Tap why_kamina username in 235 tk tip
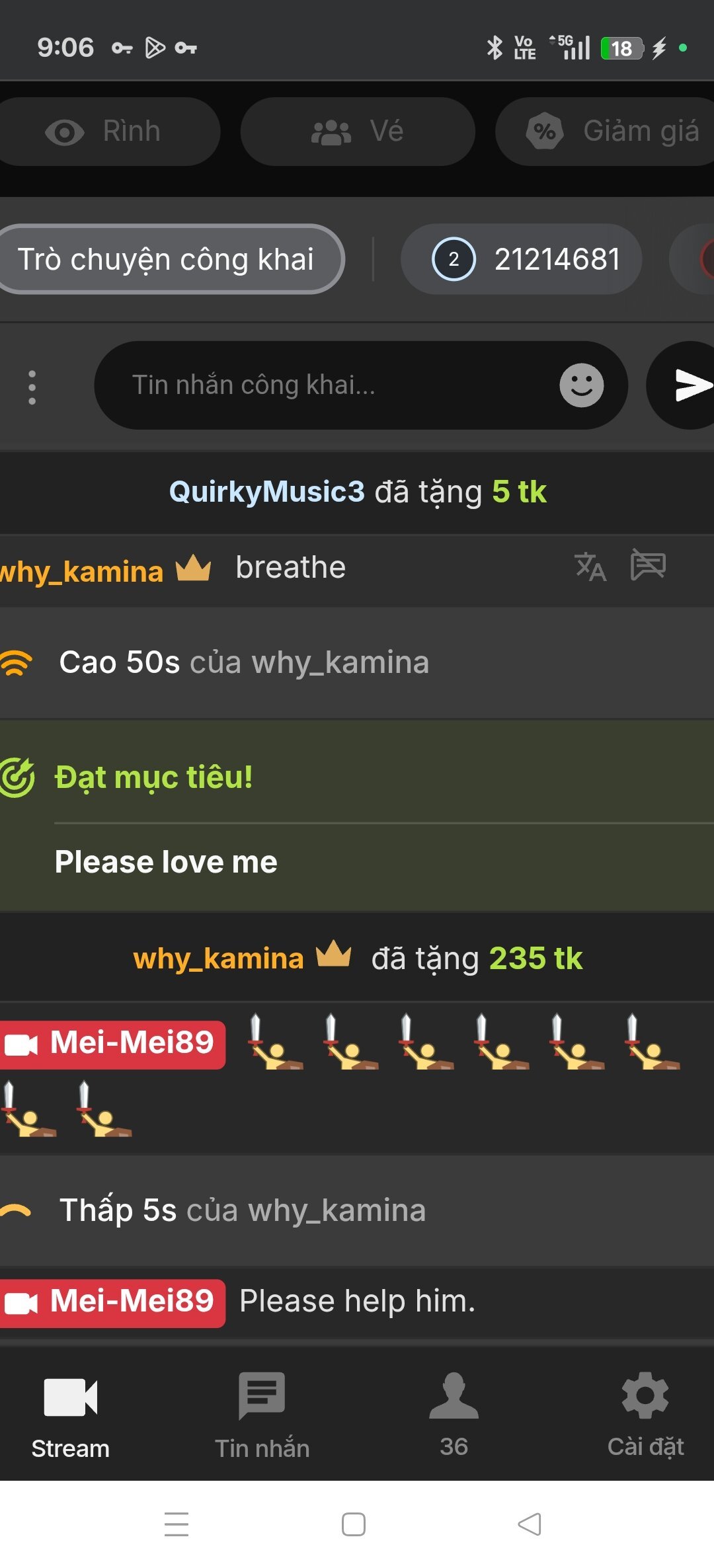 pos(219,959)
